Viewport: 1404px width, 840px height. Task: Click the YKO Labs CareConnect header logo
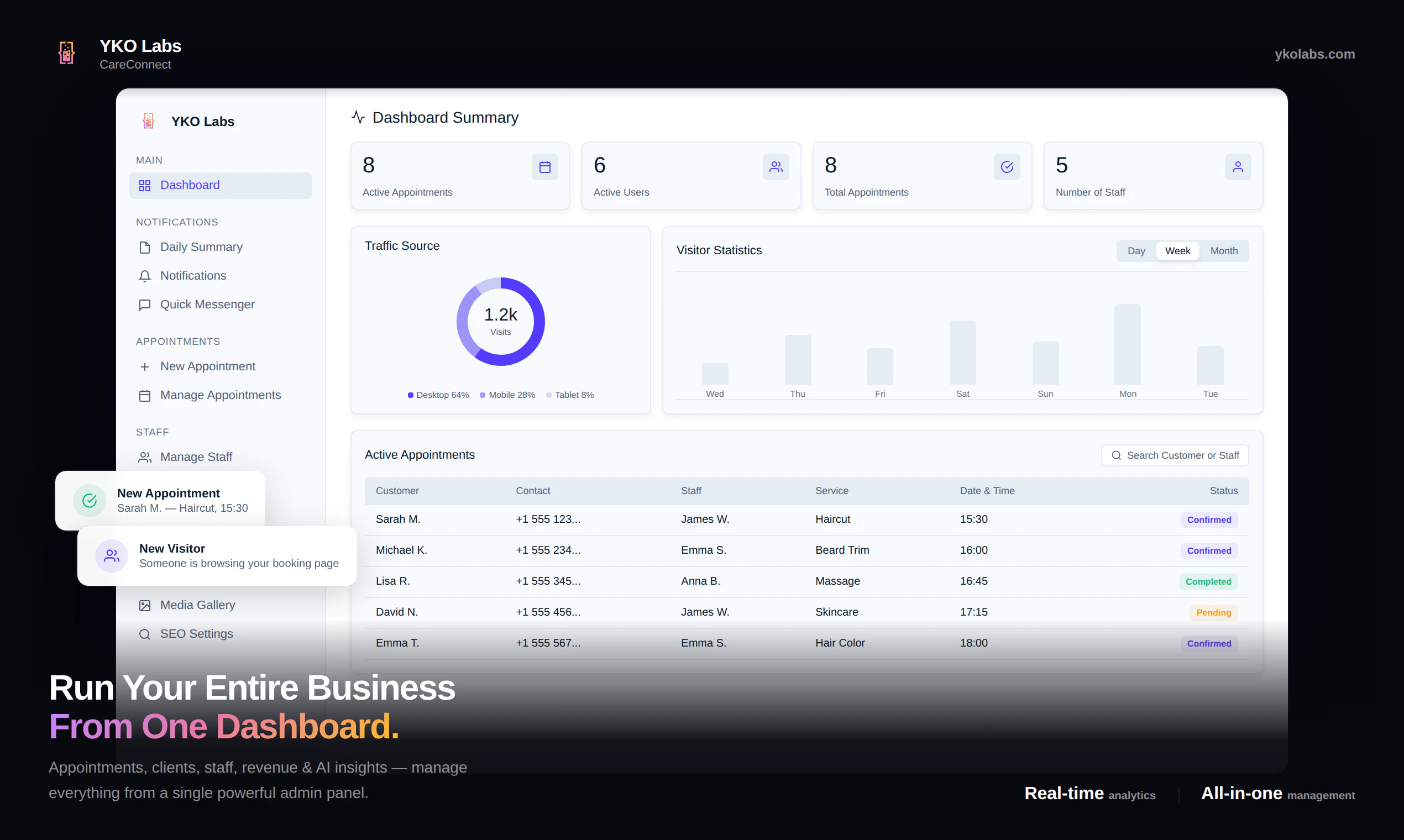pos(67,53)
